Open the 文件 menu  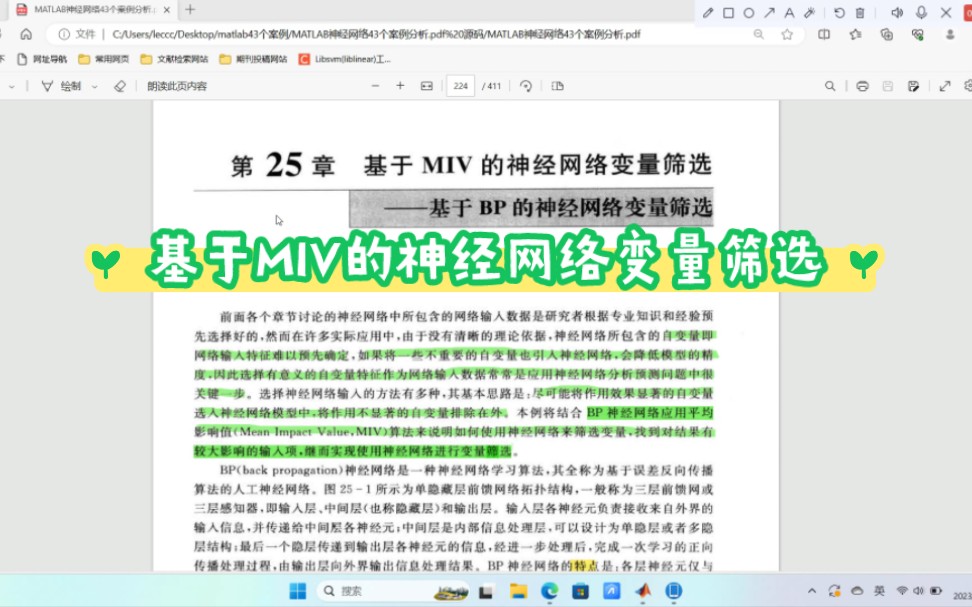pyautogui.click(x=80, y=33)
